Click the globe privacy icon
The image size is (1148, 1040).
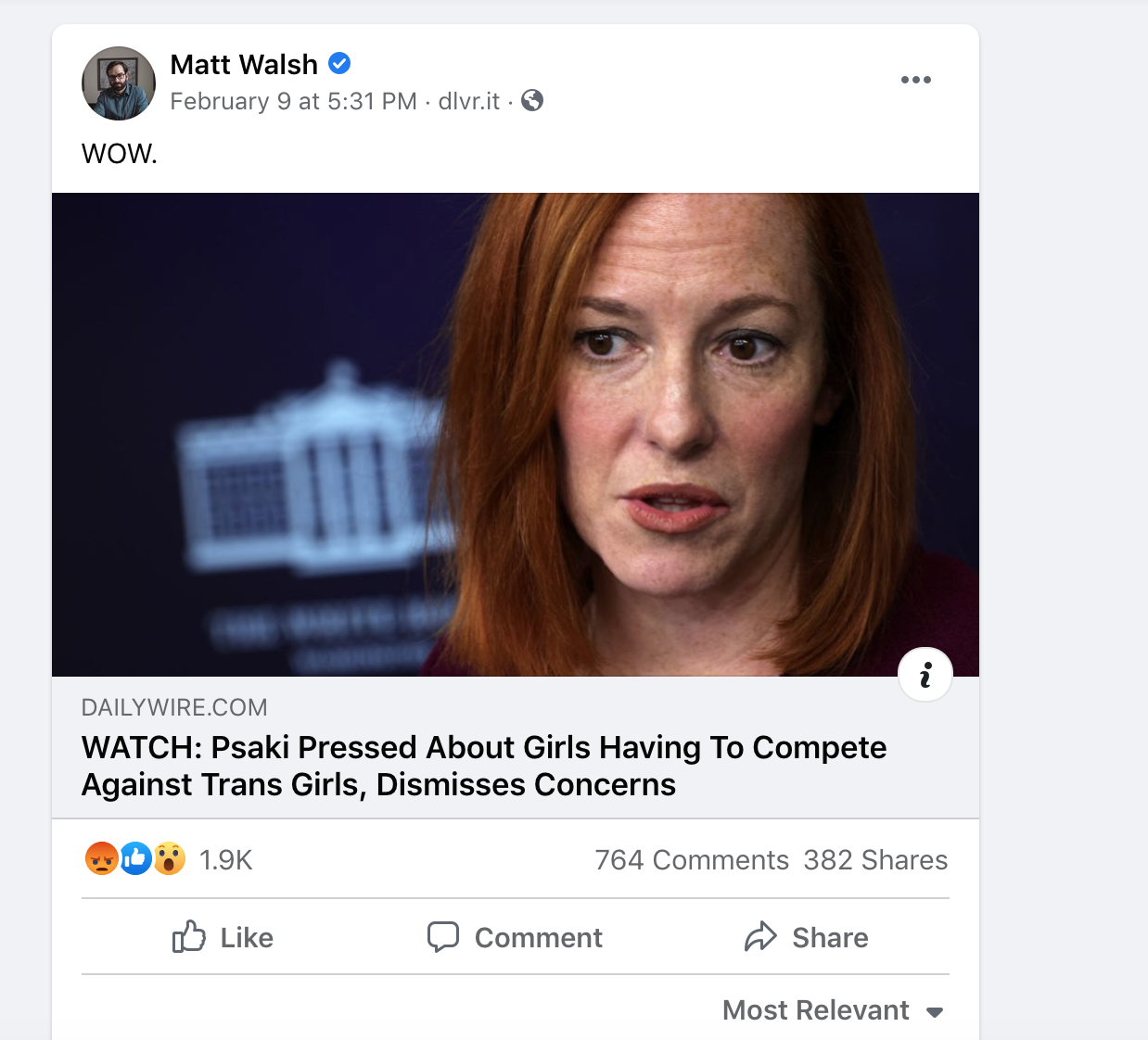point(531,100)
